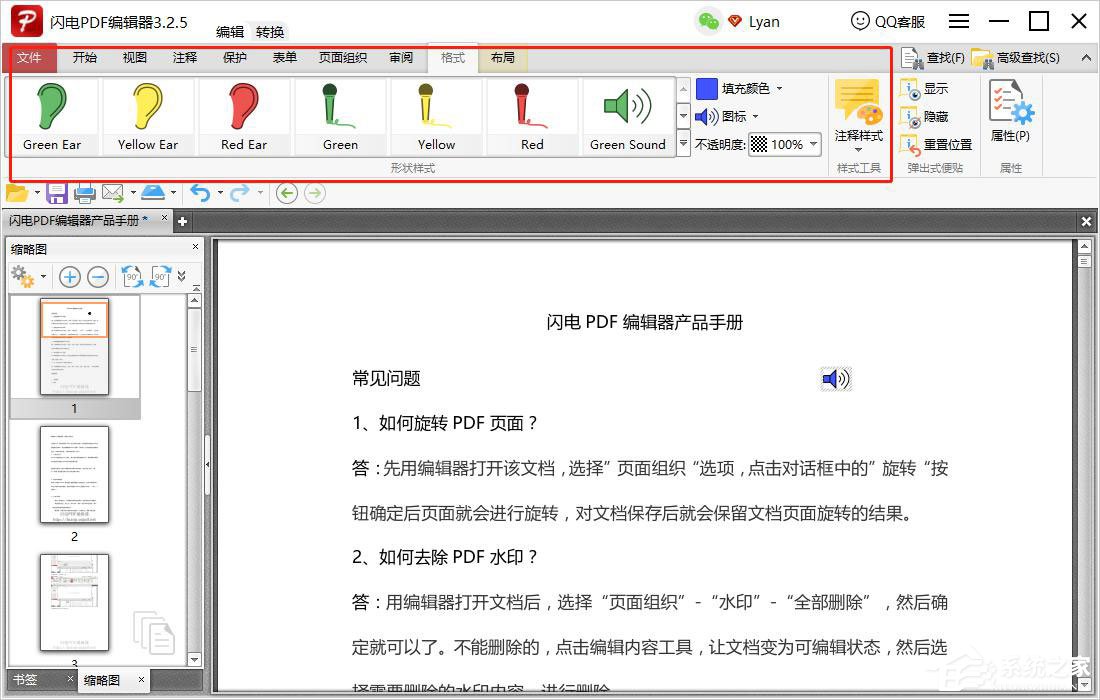Apply the Red Ear annotation style
This screenshot has height=700, width=1100.
tap(244, 115)
